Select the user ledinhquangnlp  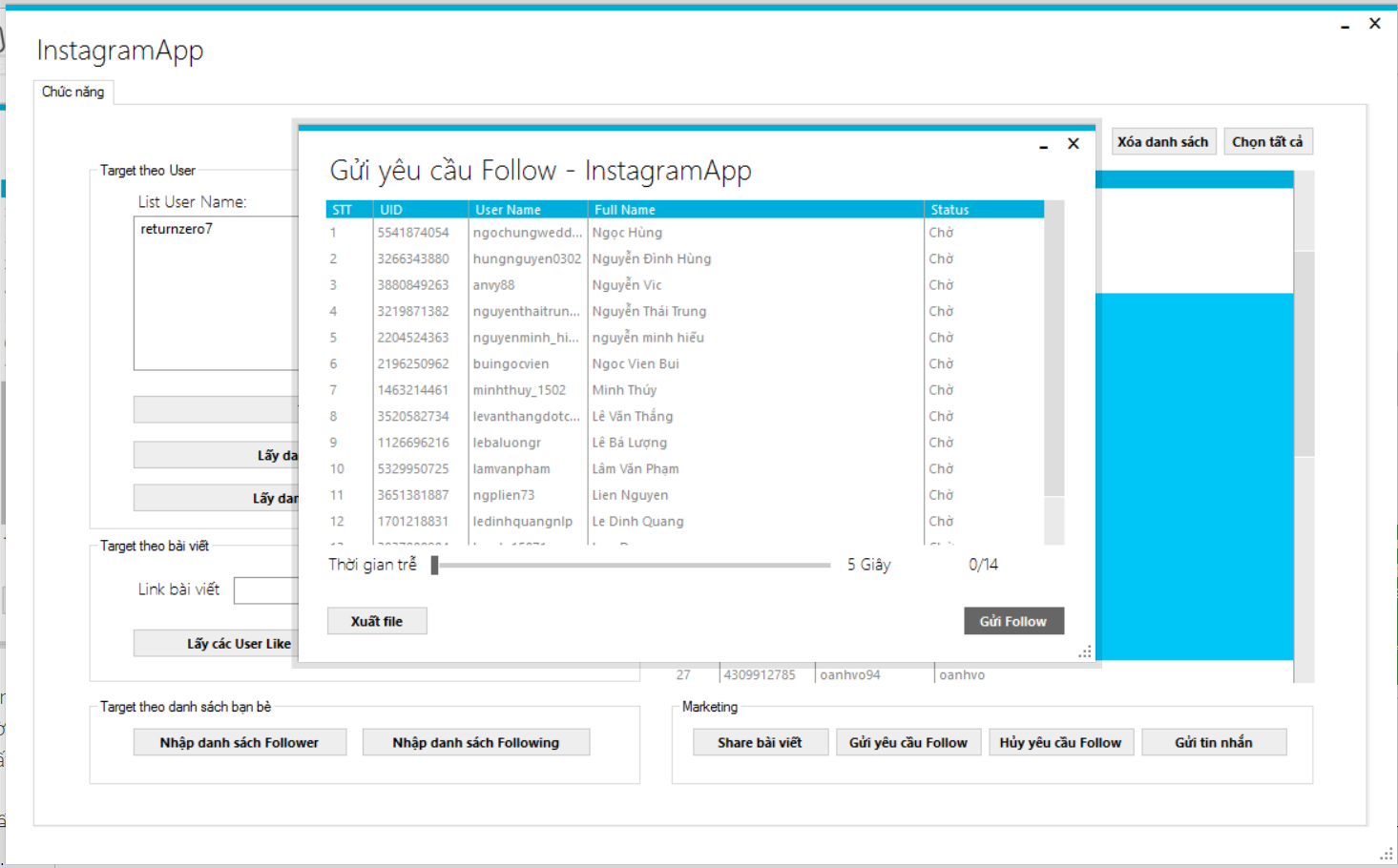(x=685, y=522)
